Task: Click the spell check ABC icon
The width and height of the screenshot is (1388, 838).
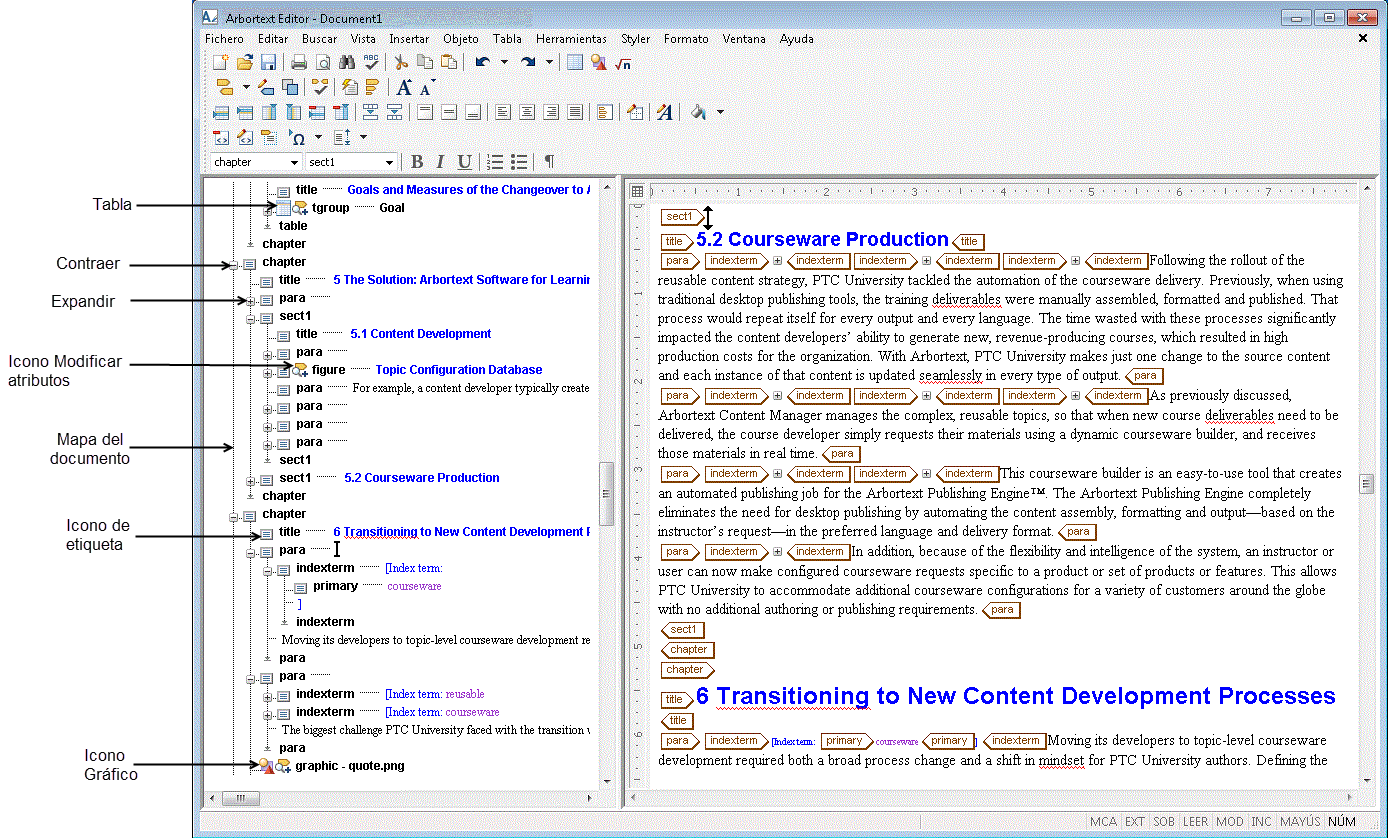Action: 371,62
